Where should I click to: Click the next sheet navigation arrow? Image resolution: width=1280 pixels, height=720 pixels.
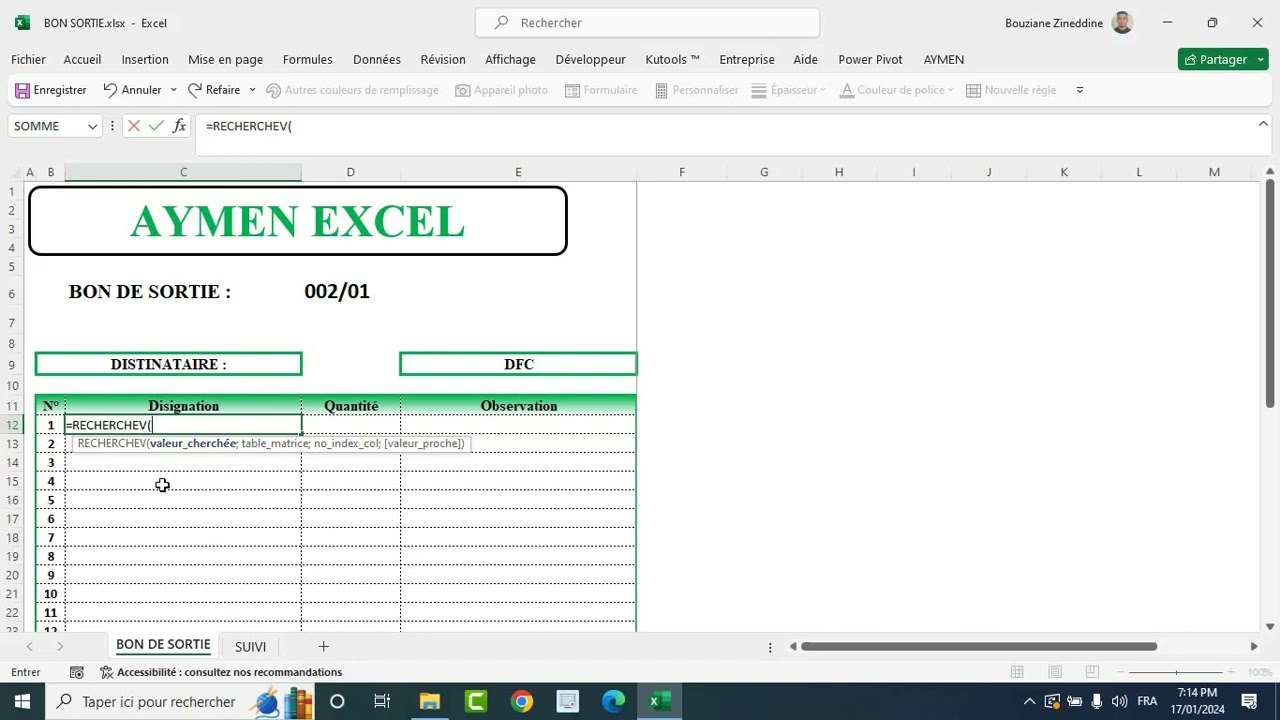60,647
